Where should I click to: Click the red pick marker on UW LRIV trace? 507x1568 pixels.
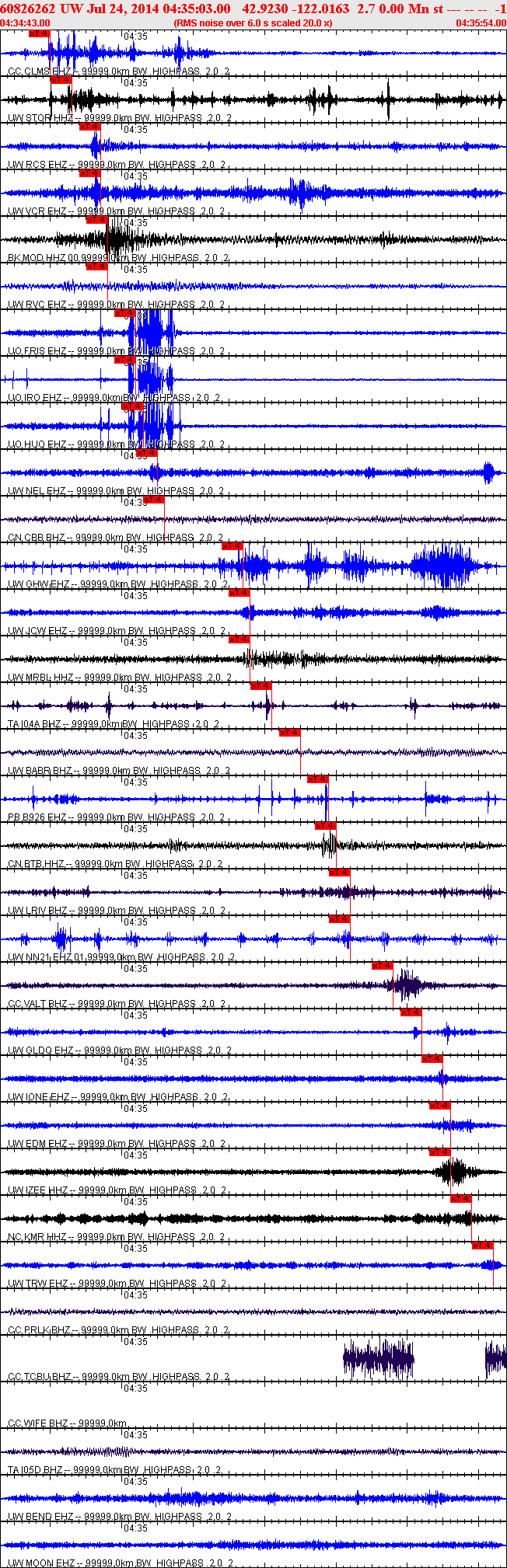pos(340,873)
